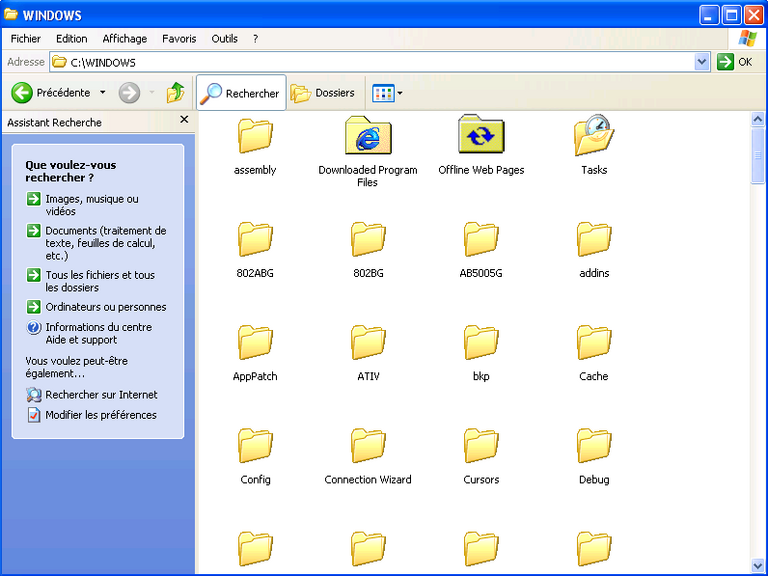The image size is (768, 576).
Task: Go back with the Précédente button
Action: coord(51,93)
